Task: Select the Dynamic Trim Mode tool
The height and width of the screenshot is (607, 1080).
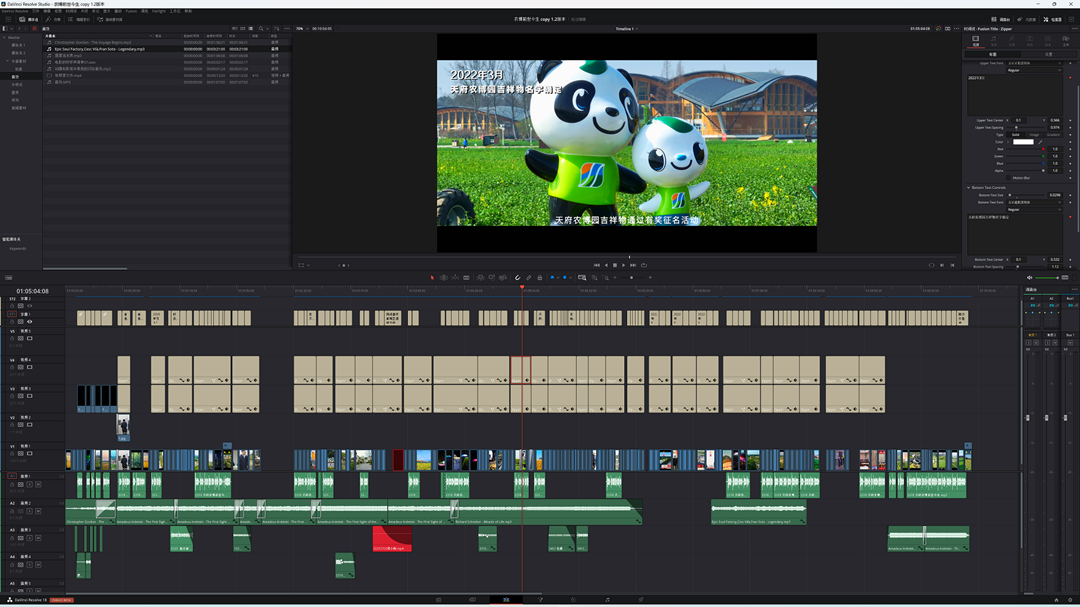Action: click(x=455, y=278)
